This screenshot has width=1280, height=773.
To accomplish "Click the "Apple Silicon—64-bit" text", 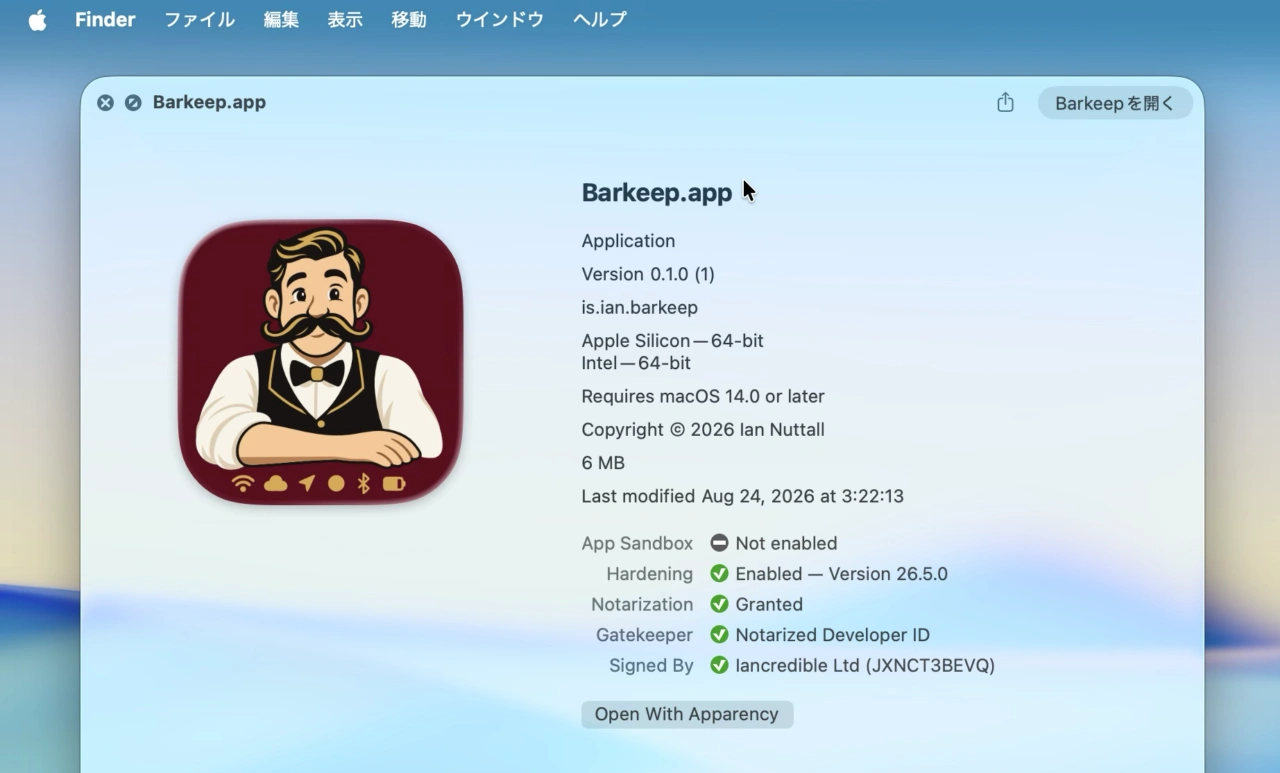I will pos(673,341).
